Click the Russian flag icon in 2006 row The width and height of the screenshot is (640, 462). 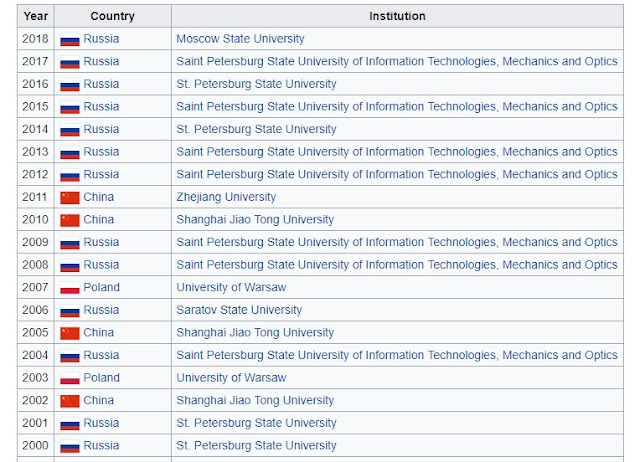[70, 311]
